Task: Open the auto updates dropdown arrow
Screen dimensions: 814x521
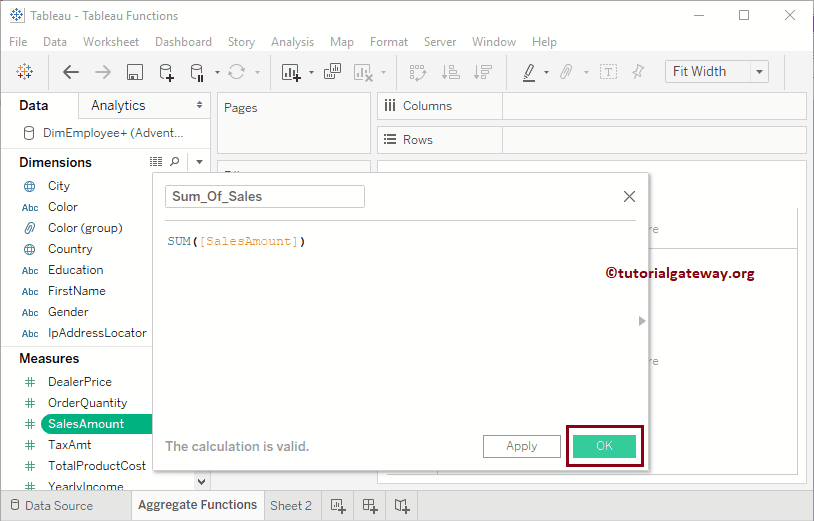Action: (217, 72)
